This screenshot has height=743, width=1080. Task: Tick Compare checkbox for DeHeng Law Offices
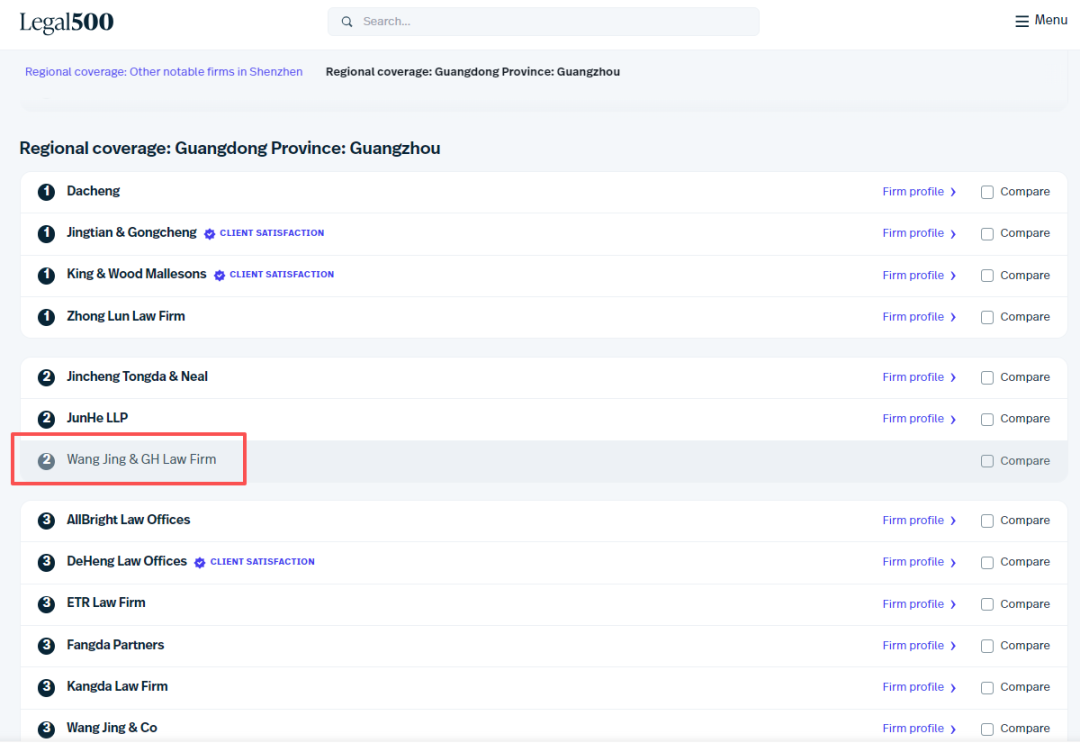987,563
